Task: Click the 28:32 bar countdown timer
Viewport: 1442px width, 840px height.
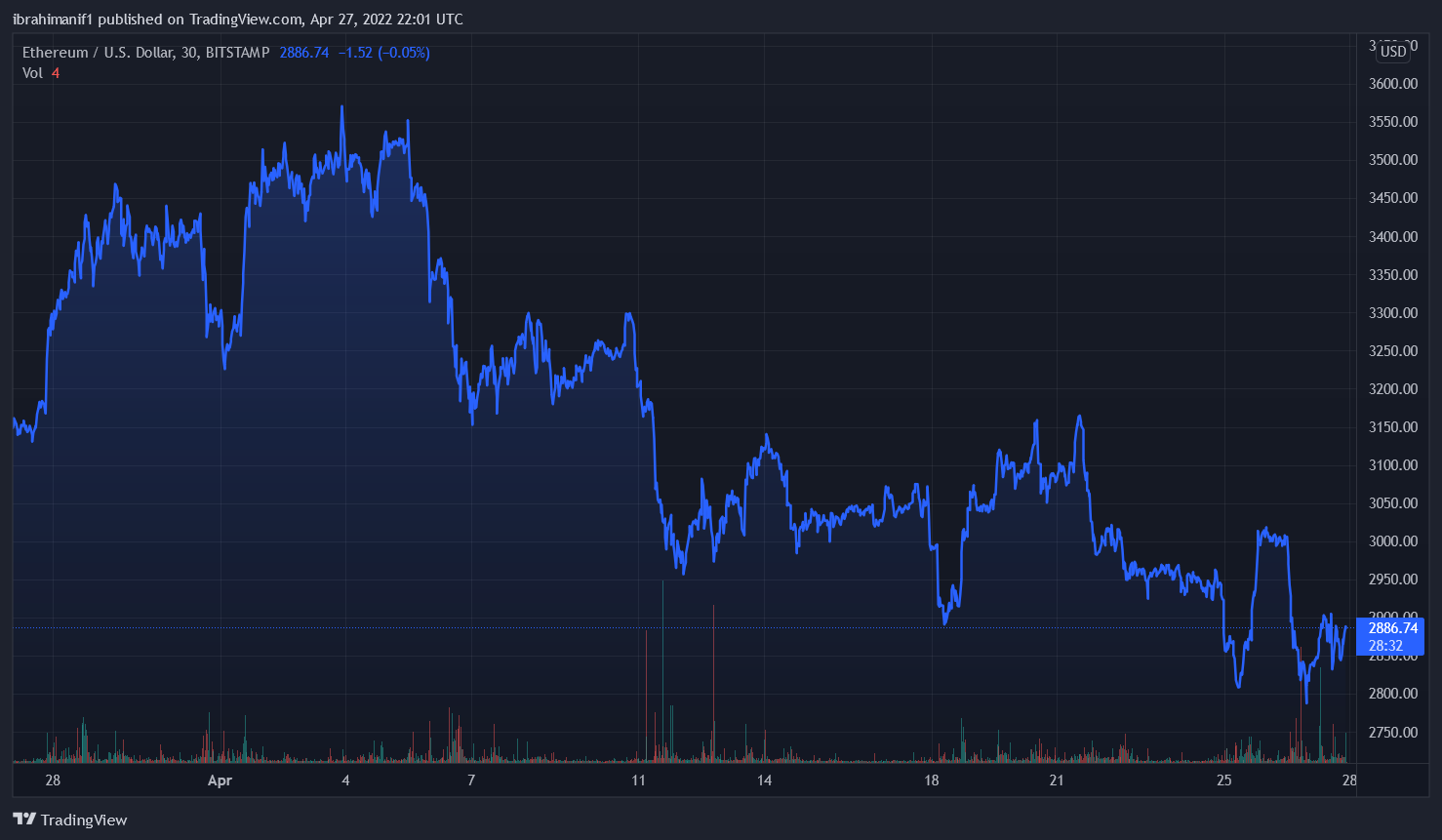Action: click(1385, 646)
